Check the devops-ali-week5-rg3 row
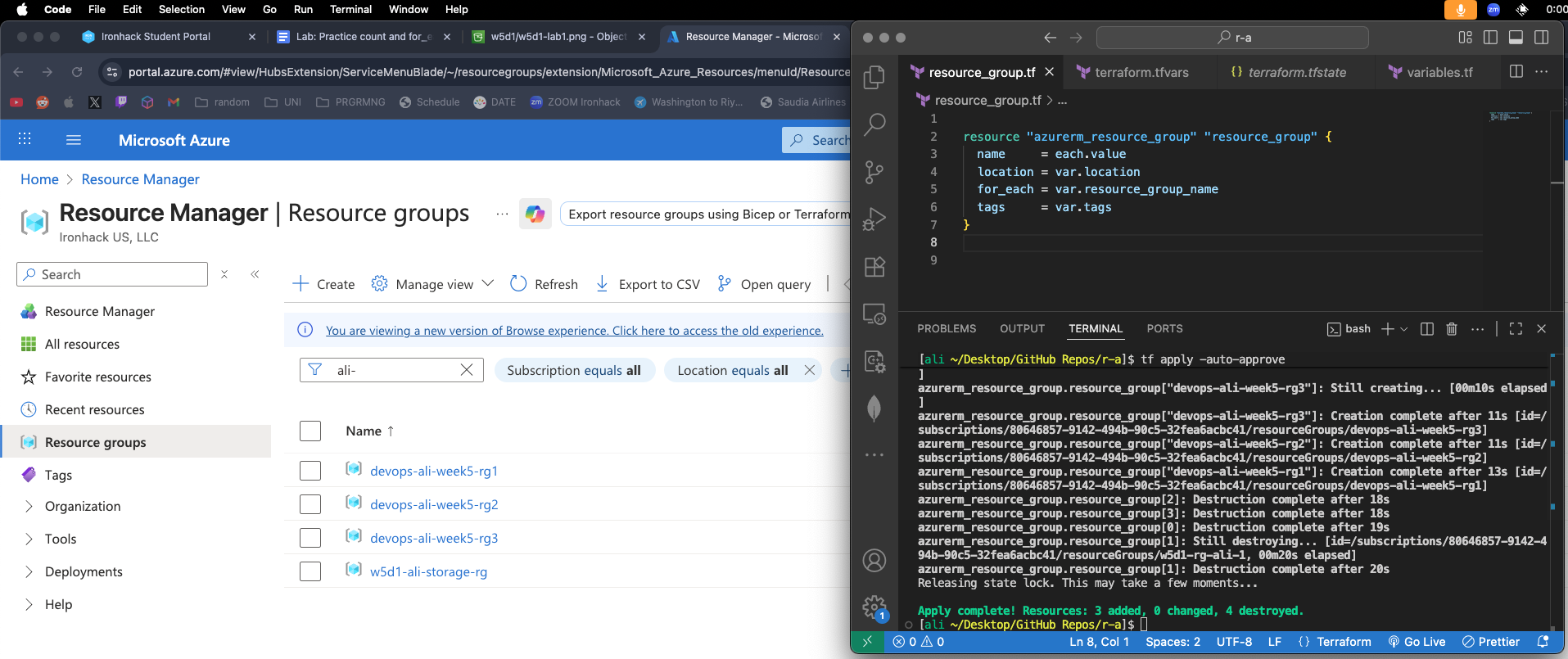1568x659 pixels. coord(310,538)
